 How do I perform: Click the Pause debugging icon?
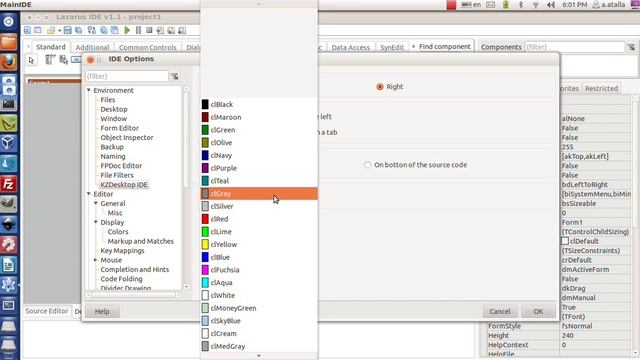click(138, 30)
